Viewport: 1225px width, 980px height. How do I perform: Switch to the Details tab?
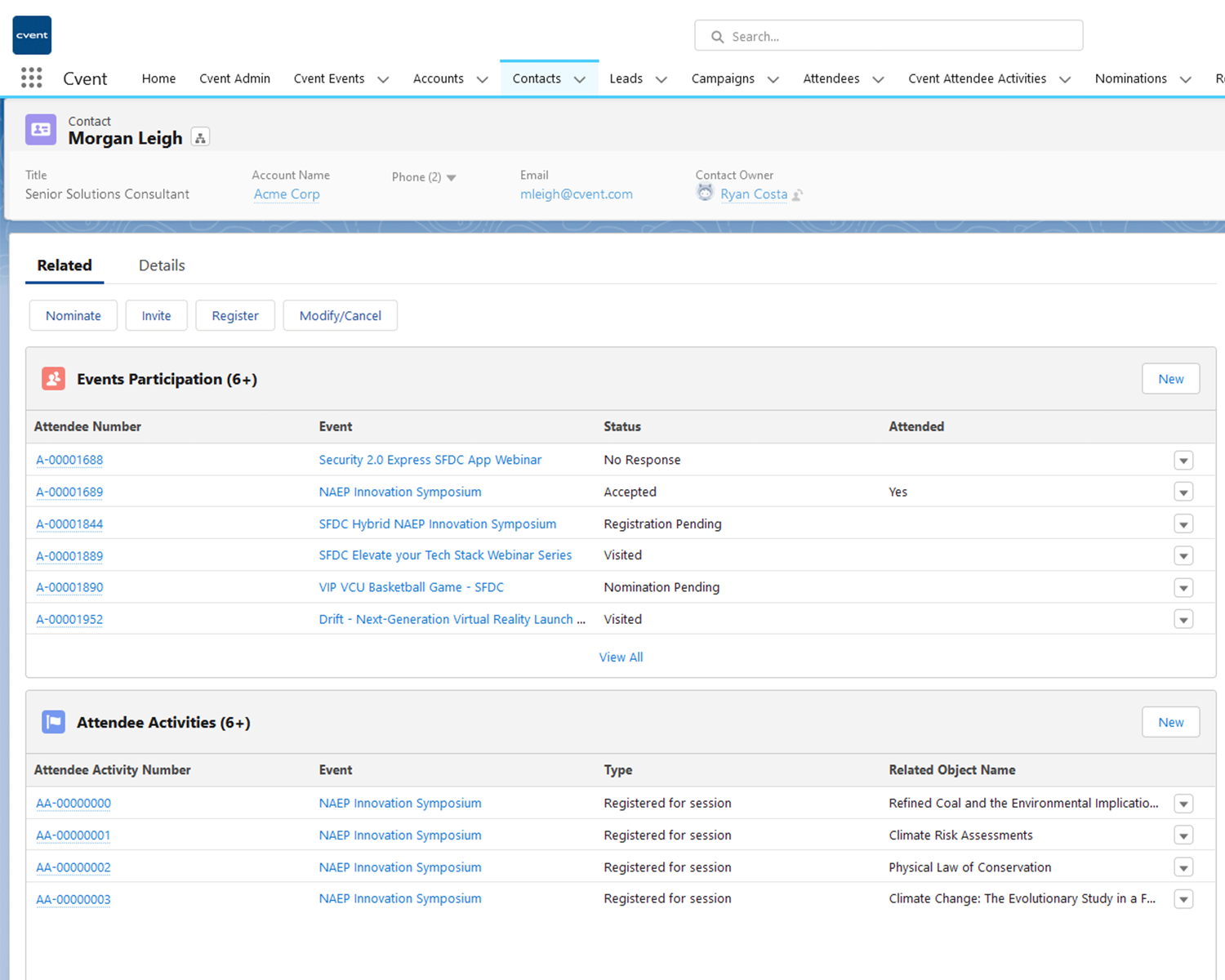pos(161,265)
